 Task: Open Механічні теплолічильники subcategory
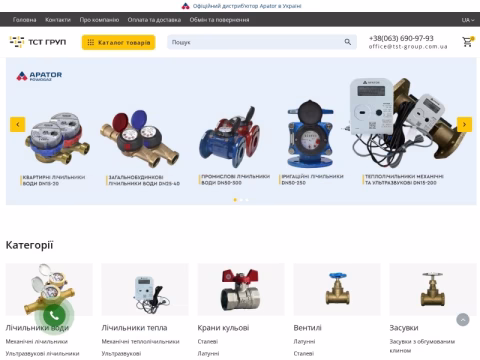coord(140,342)
